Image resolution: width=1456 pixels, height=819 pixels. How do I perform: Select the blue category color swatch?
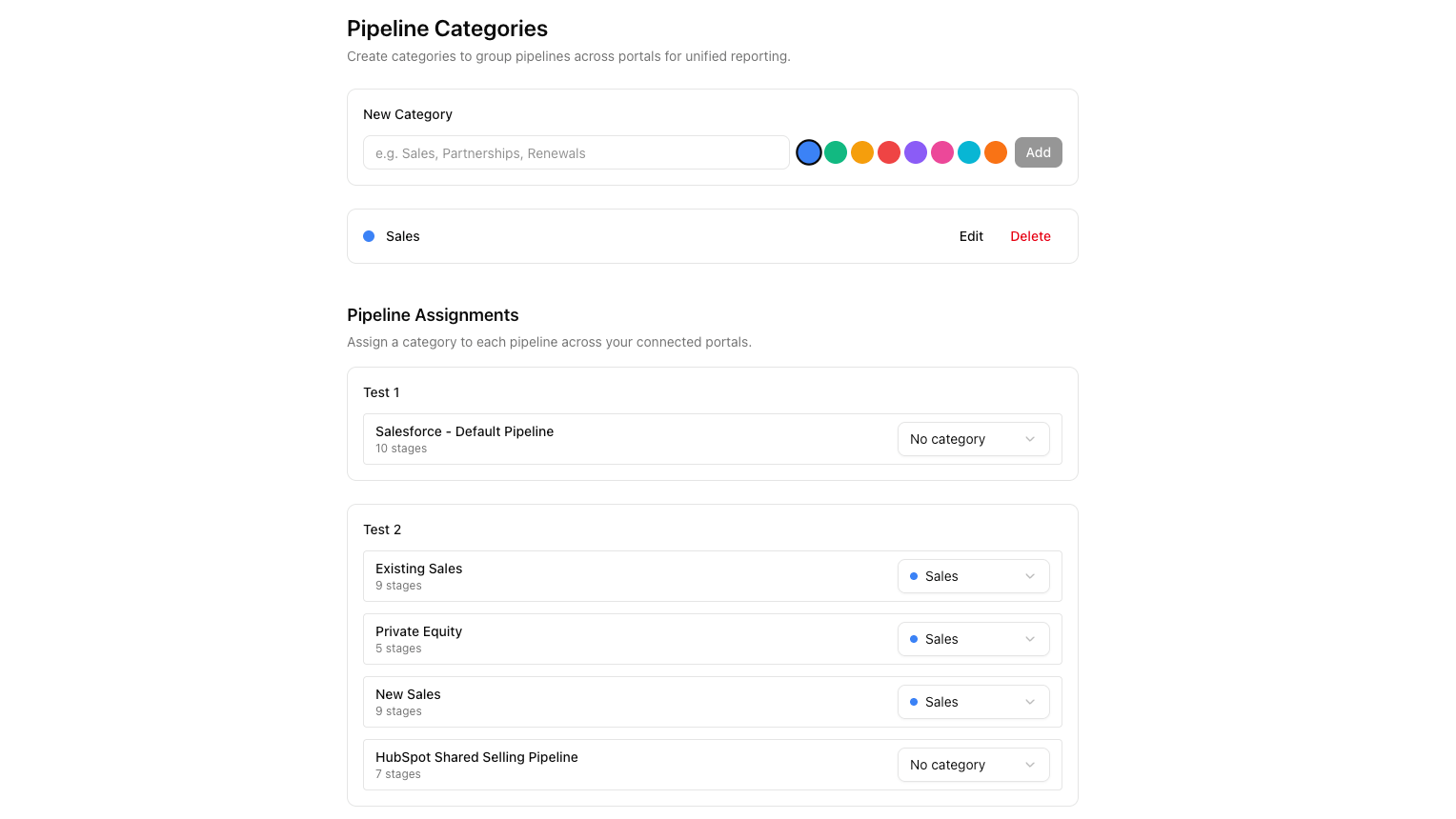click(x=809, y=151)
